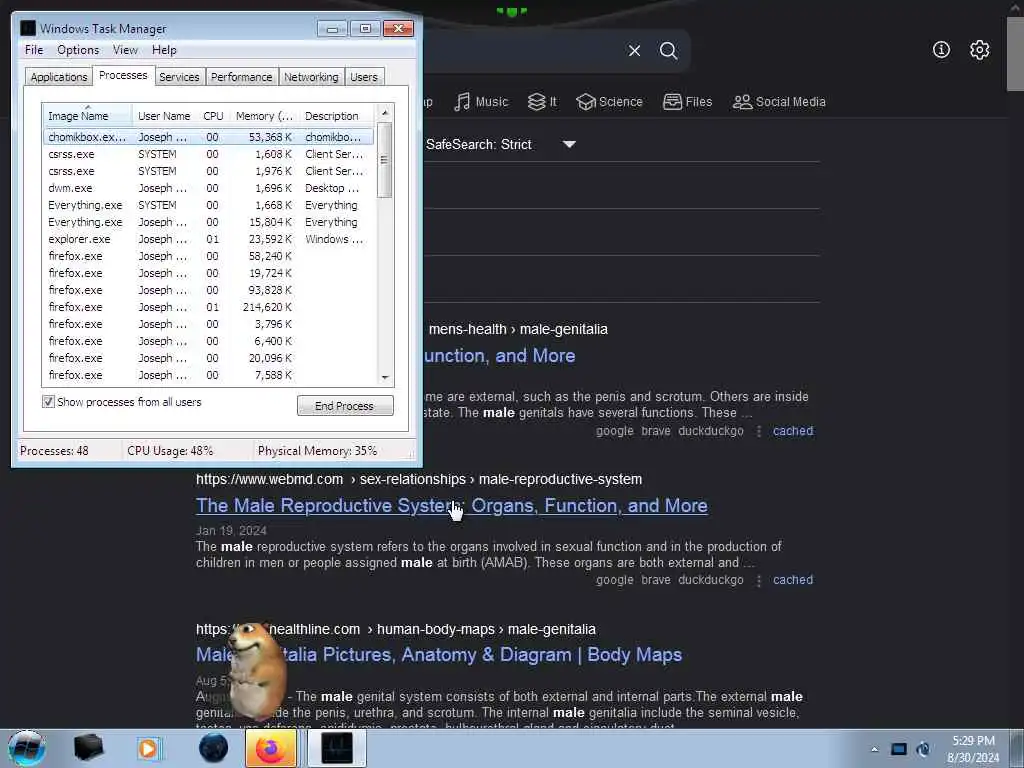1024x768 pixels.
Task: Click google source under webmd result
Action: click(x=615, y=580)
